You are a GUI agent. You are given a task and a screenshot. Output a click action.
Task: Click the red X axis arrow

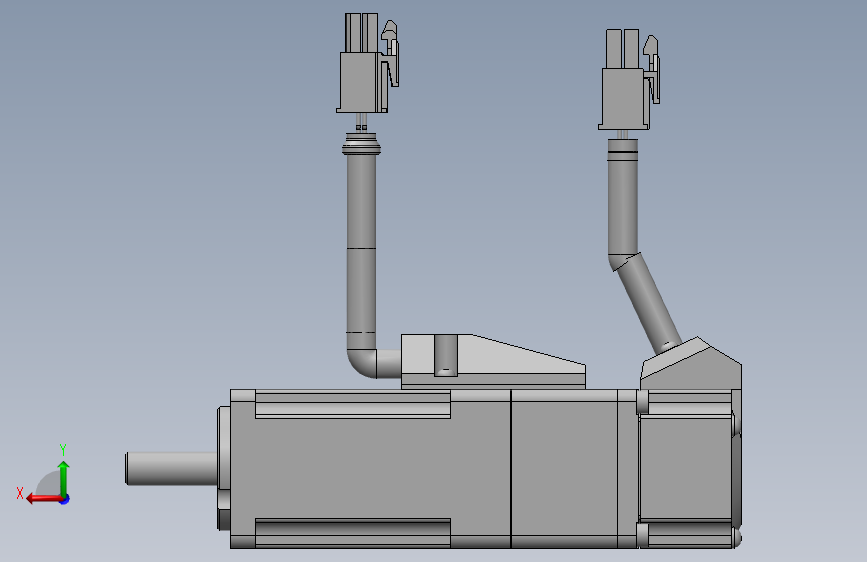(44, 499)
